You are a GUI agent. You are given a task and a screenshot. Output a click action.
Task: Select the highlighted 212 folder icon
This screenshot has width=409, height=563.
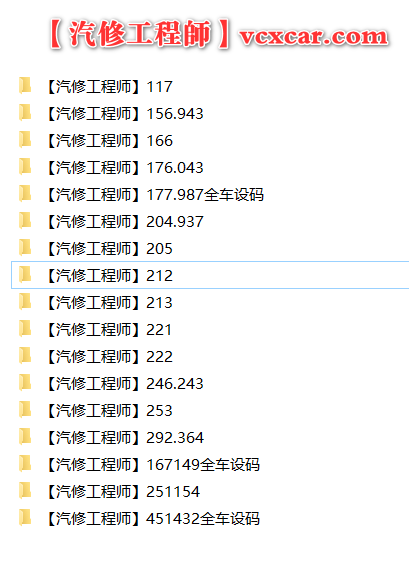[x=25, y=275]
